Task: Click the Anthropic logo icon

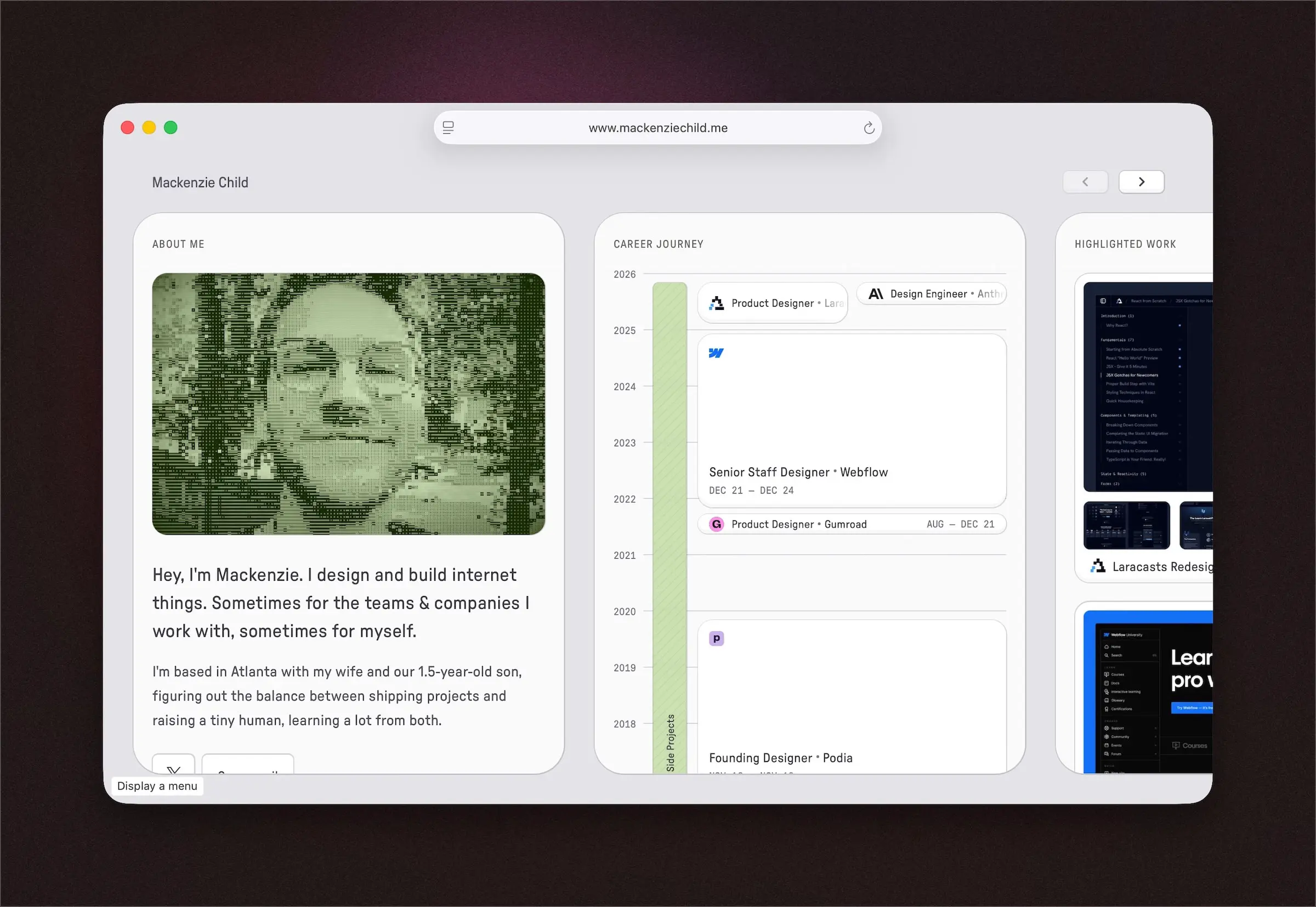Action: [x=876, y=294]
